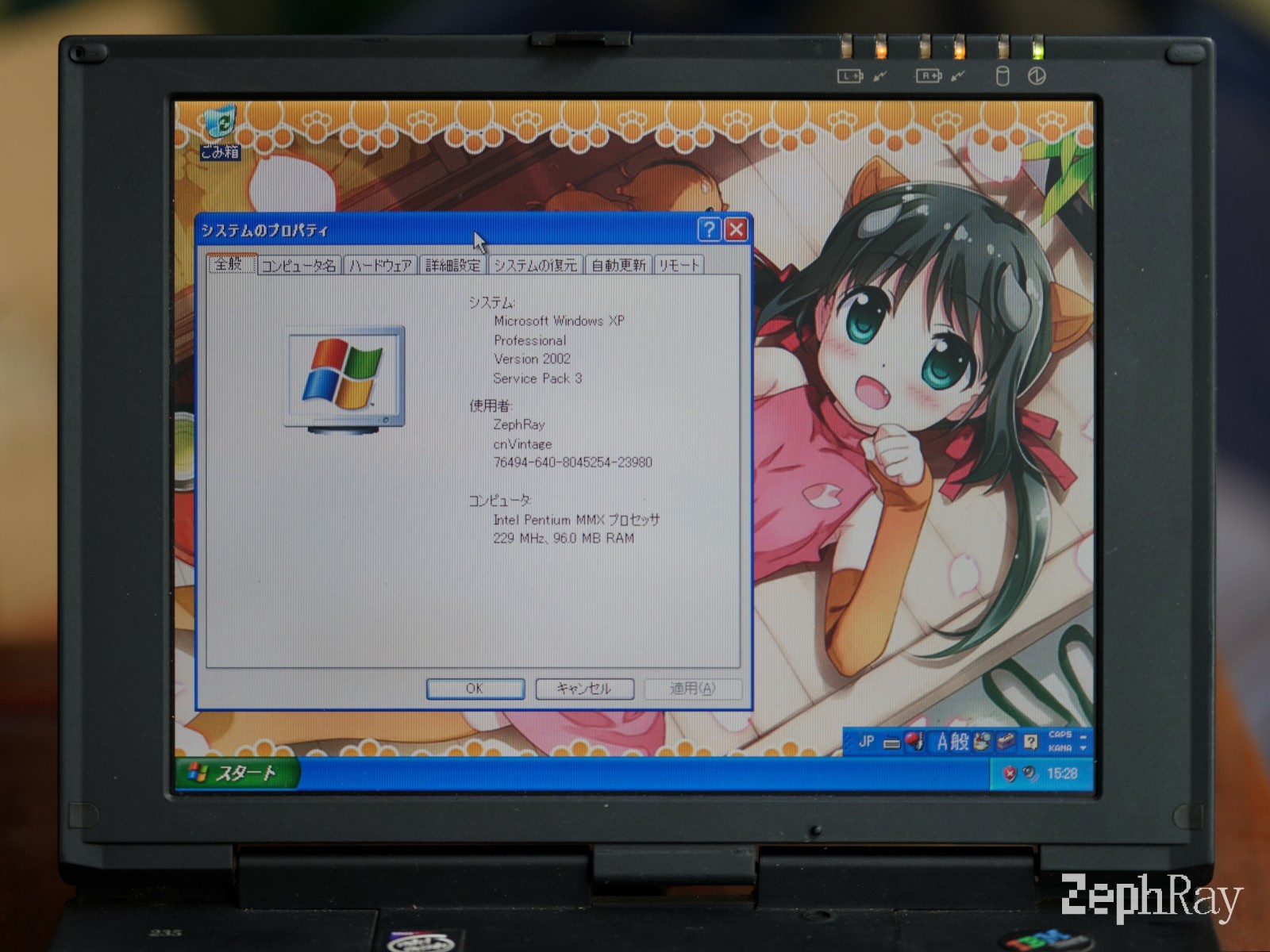1270x952 pixels.
Task: Close the システムのプロパティ dialog
Action: (736, 230)
